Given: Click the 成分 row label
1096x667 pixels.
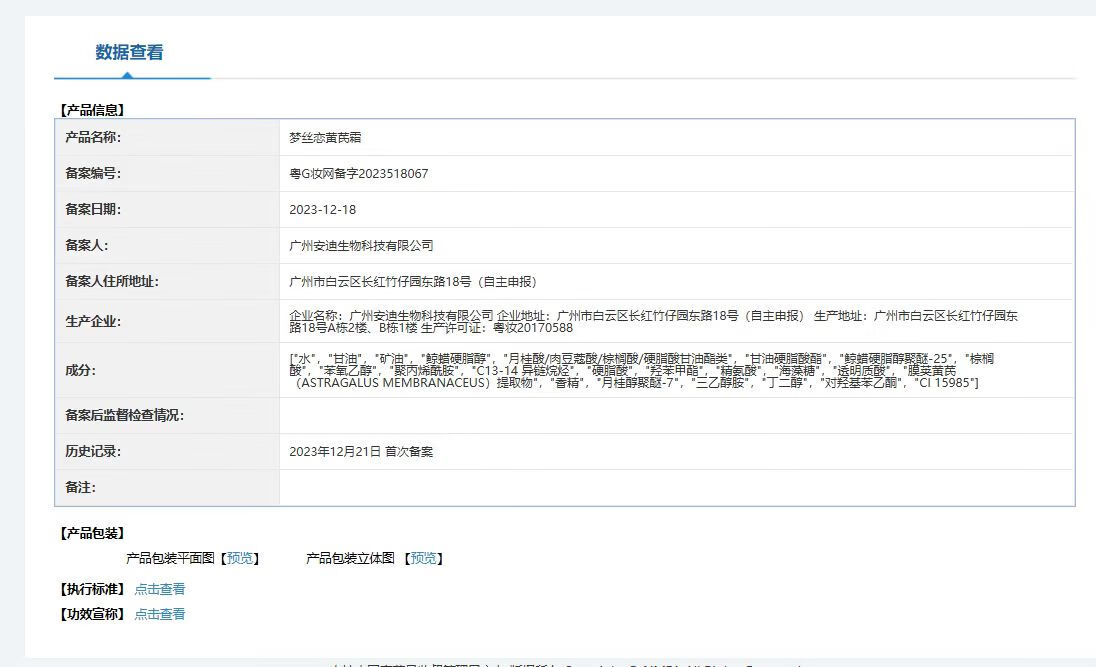Looking at the screenshot, I should tap(80, 370).
